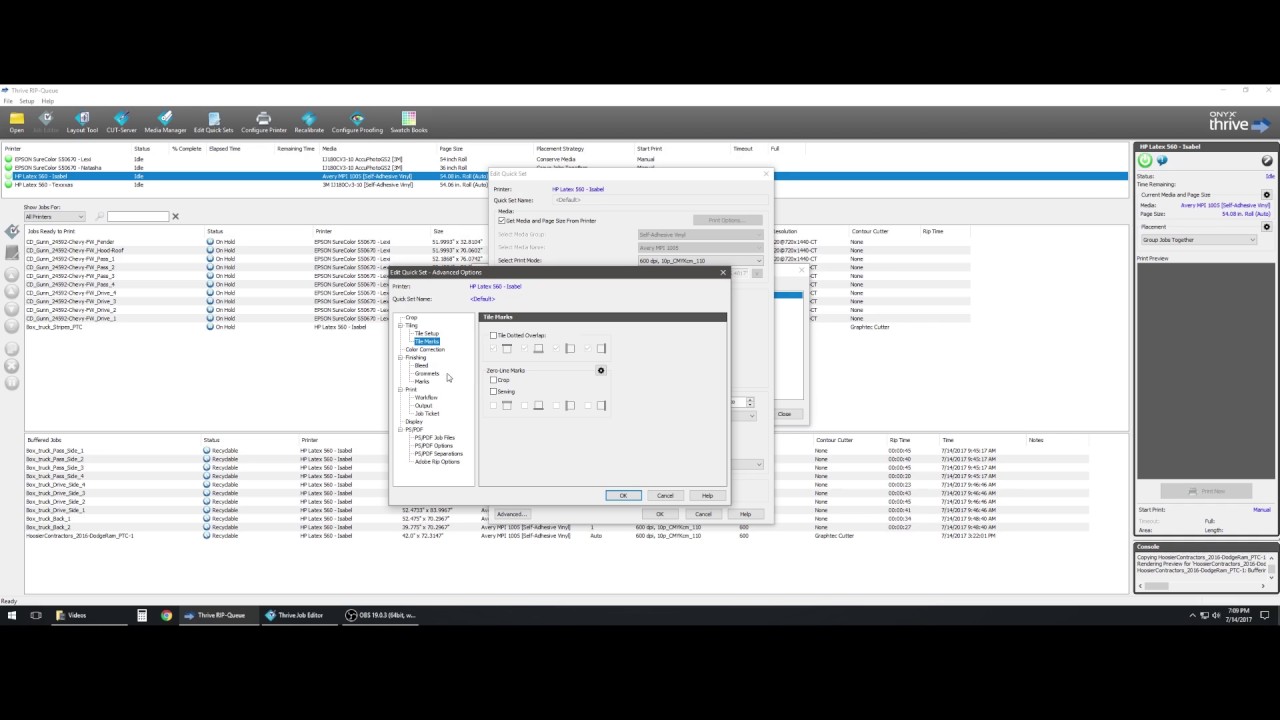Collapse the Tiling tree node

pyautogui.click(x=400, y=326)
